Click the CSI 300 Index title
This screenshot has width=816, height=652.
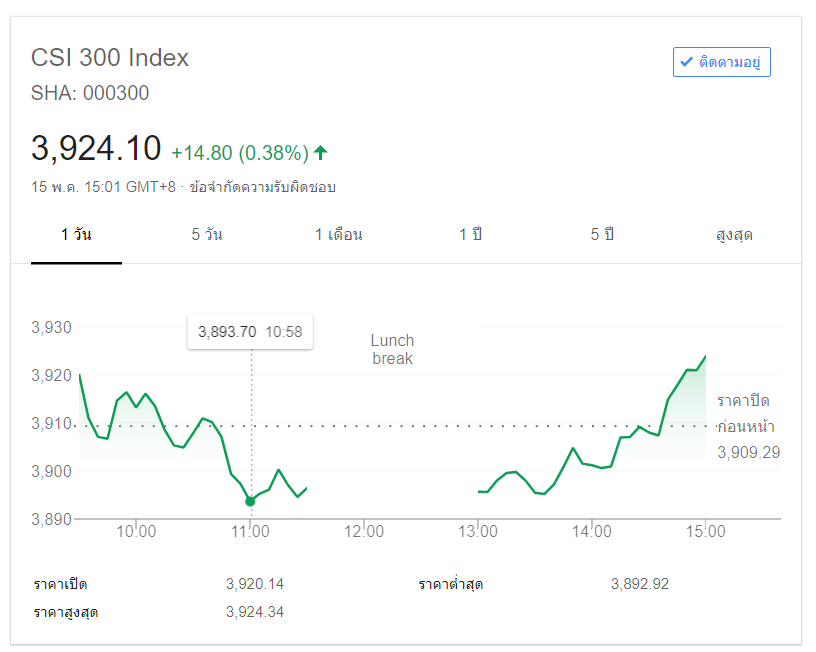[x=110, y=58]
